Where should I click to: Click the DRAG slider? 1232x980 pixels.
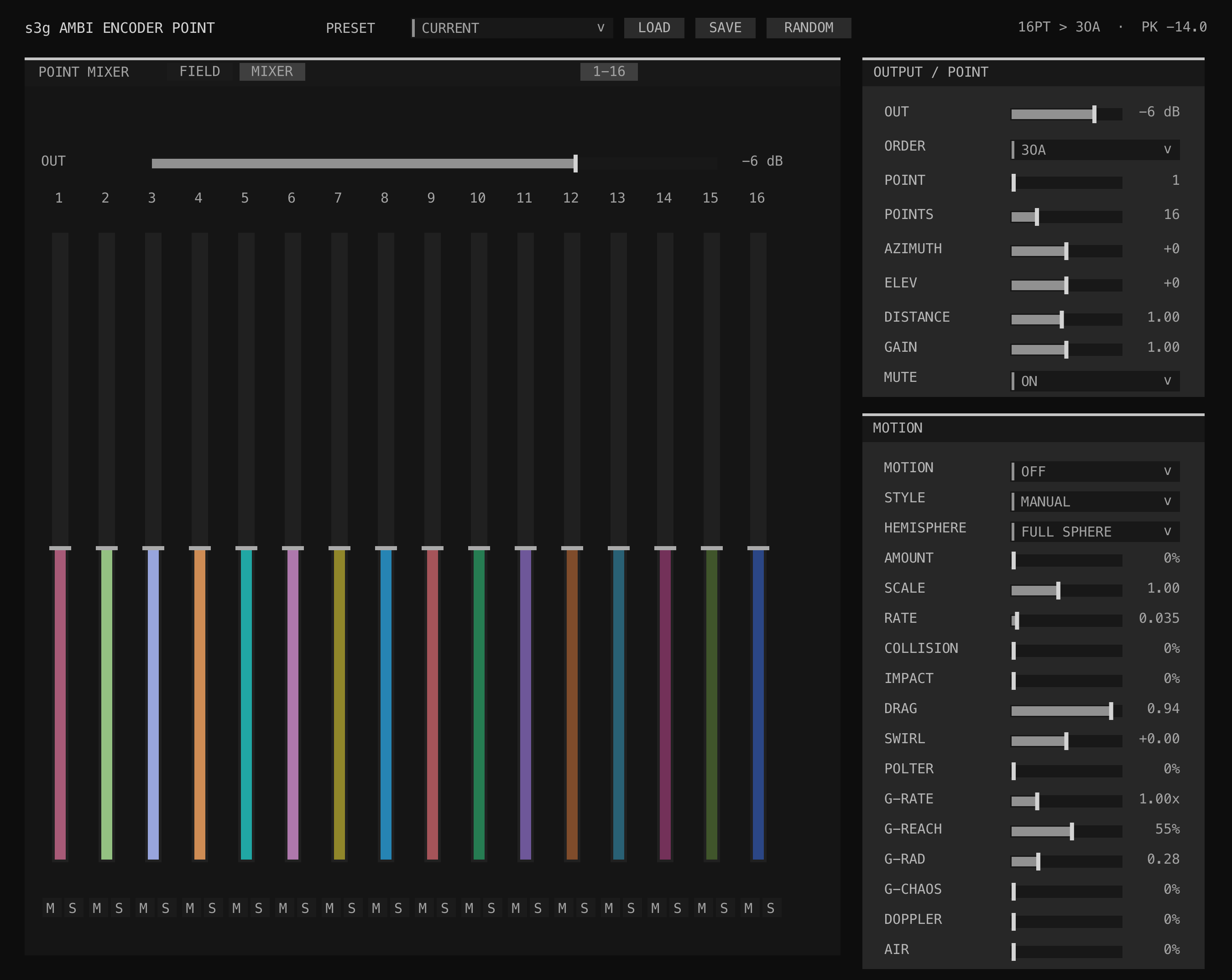click(x=1066, y=711)
